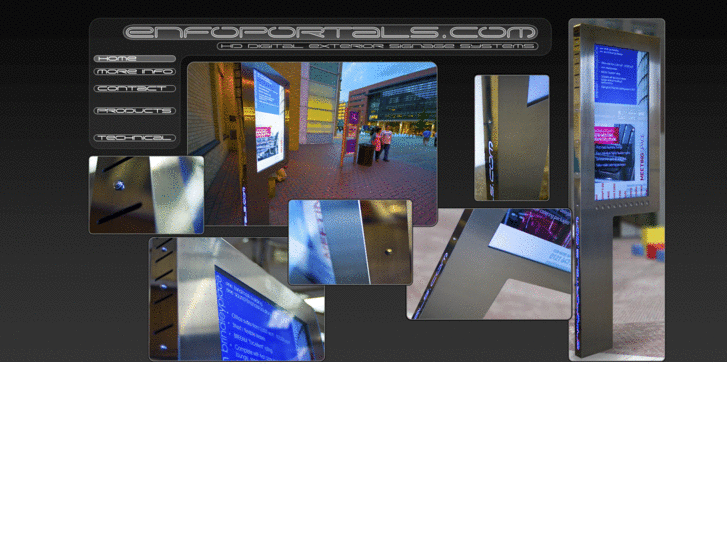Open the narrow side-profile kiosk thumbnail
The height and width of the screenshot is (545, 727).
(x=512, y=138)
